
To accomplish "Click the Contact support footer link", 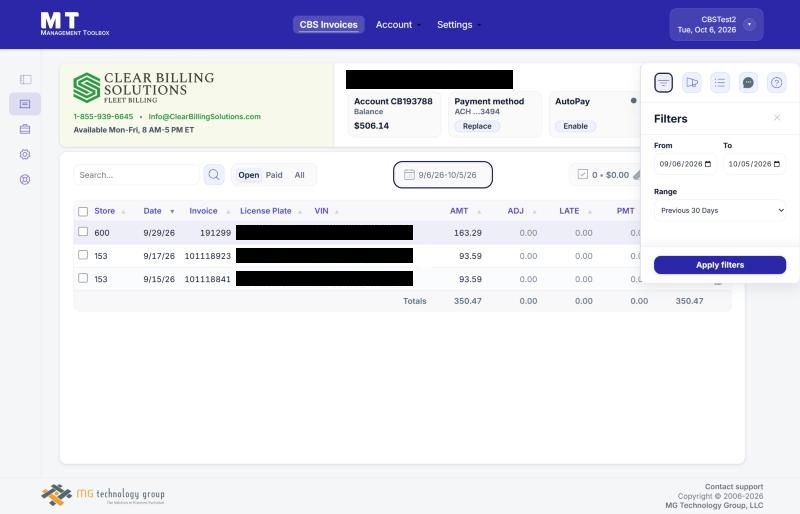I will coord(734,486).
